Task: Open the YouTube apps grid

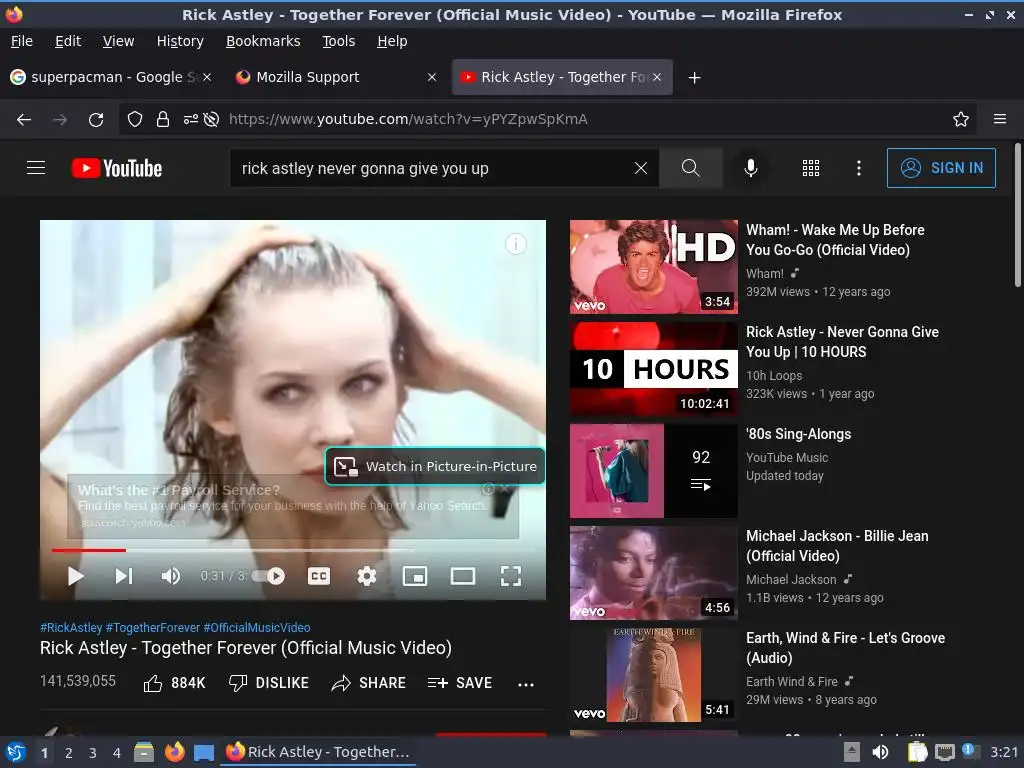Action: [810, 168]
